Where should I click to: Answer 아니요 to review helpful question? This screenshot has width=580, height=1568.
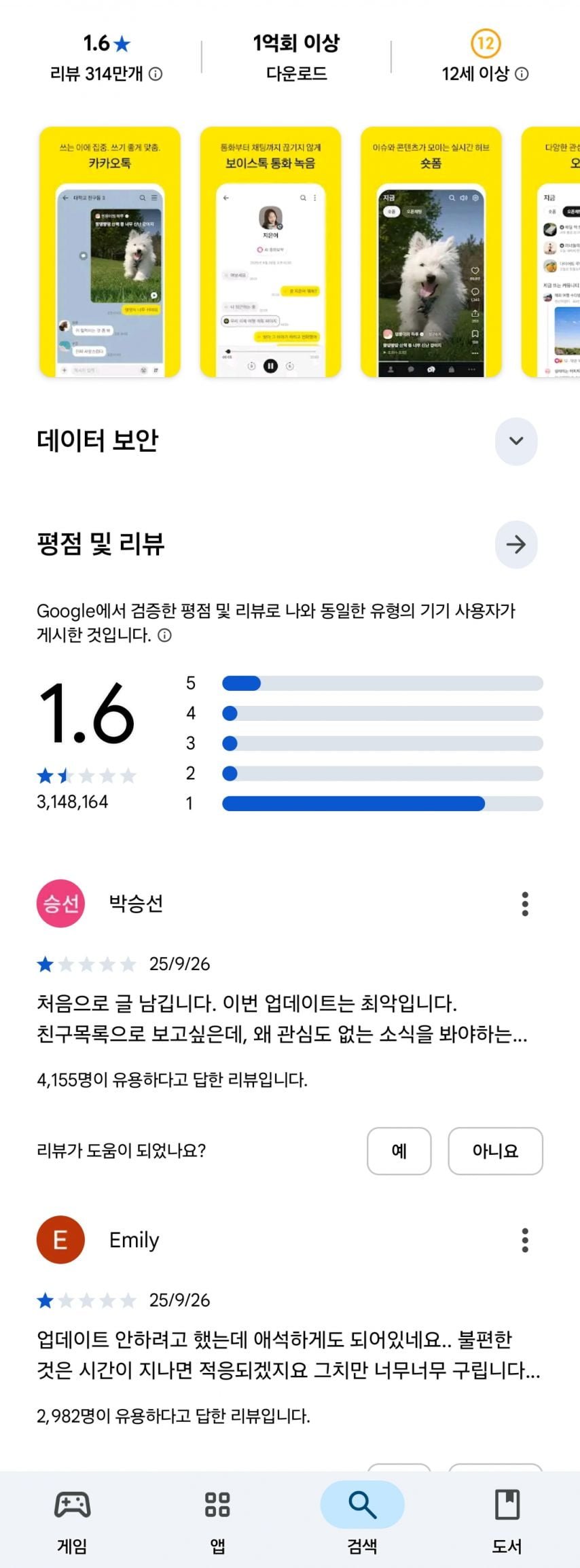coord(495,1151)
